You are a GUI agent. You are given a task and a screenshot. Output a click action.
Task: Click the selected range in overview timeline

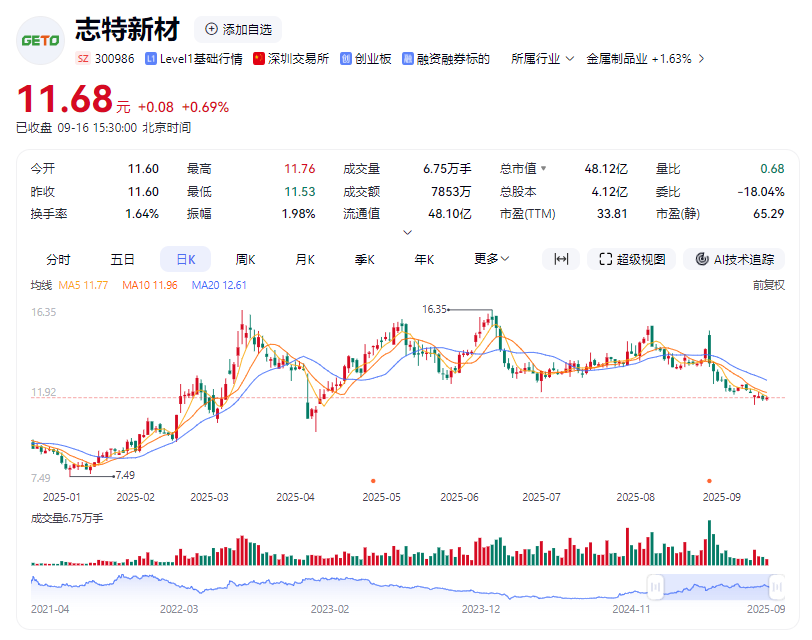pyautogui.click(x=716, y=587)
